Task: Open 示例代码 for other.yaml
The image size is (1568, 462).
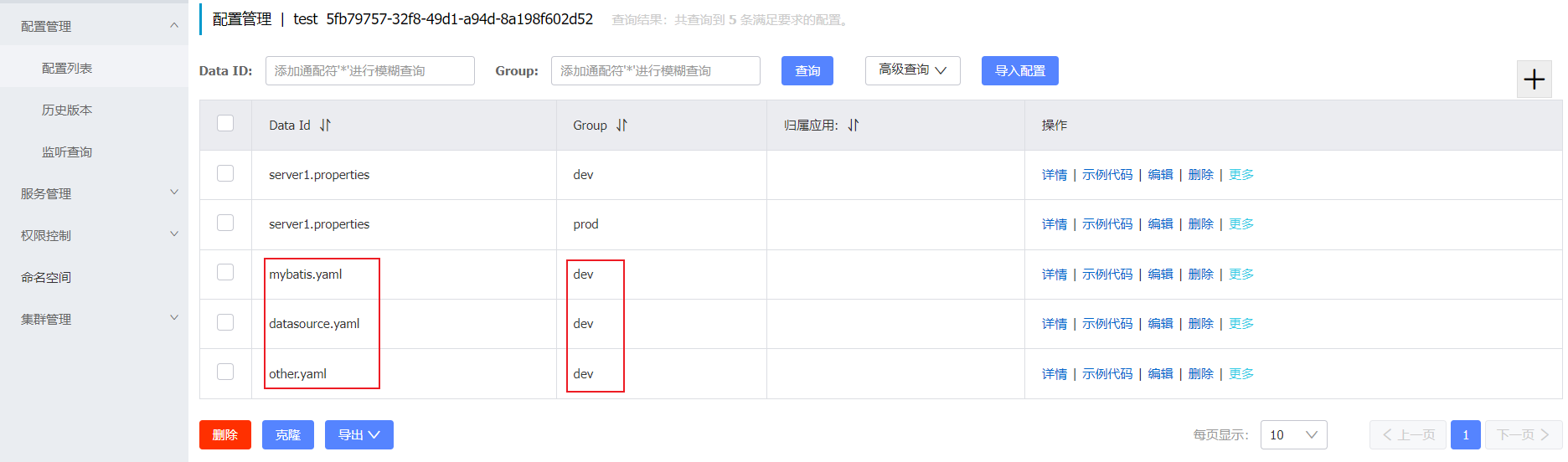Action: 1107,374
